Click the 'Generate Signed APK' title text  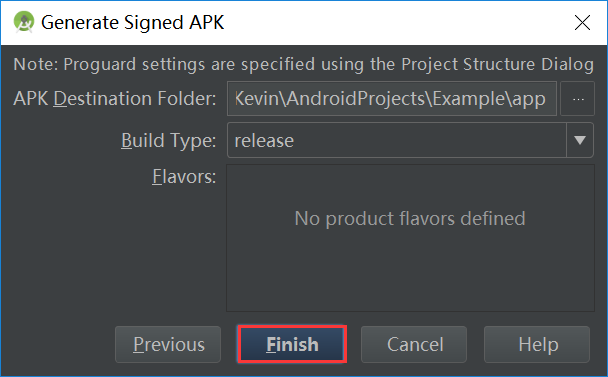click(133, 22)
